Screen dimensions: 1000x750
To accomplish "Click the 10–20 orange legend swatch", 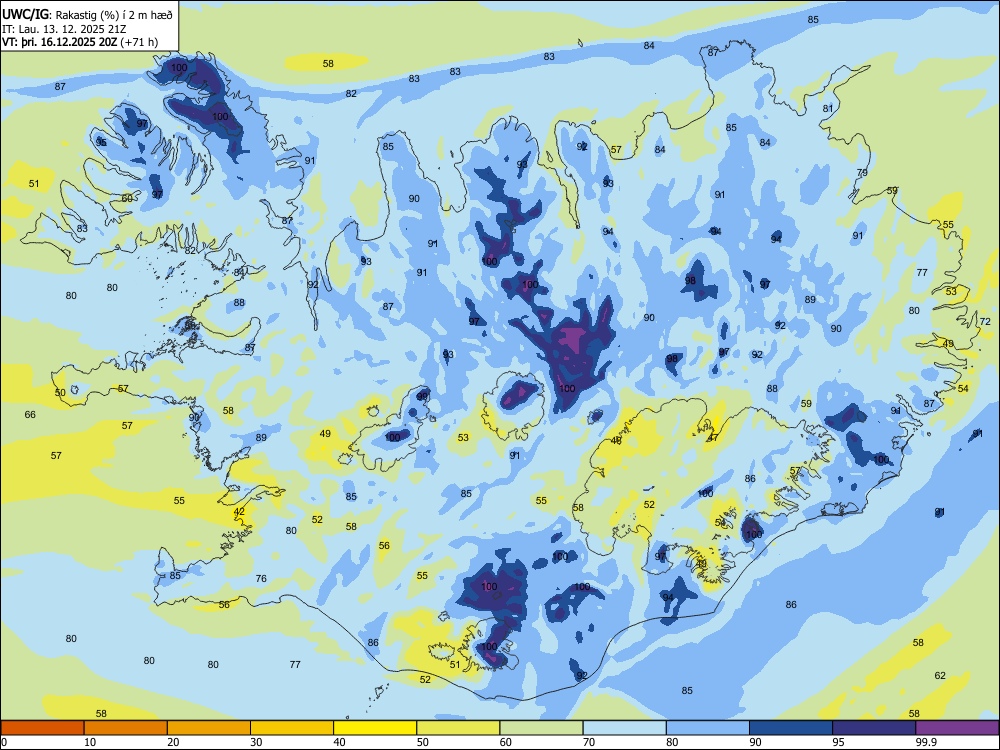I will [x=126, y=728].
